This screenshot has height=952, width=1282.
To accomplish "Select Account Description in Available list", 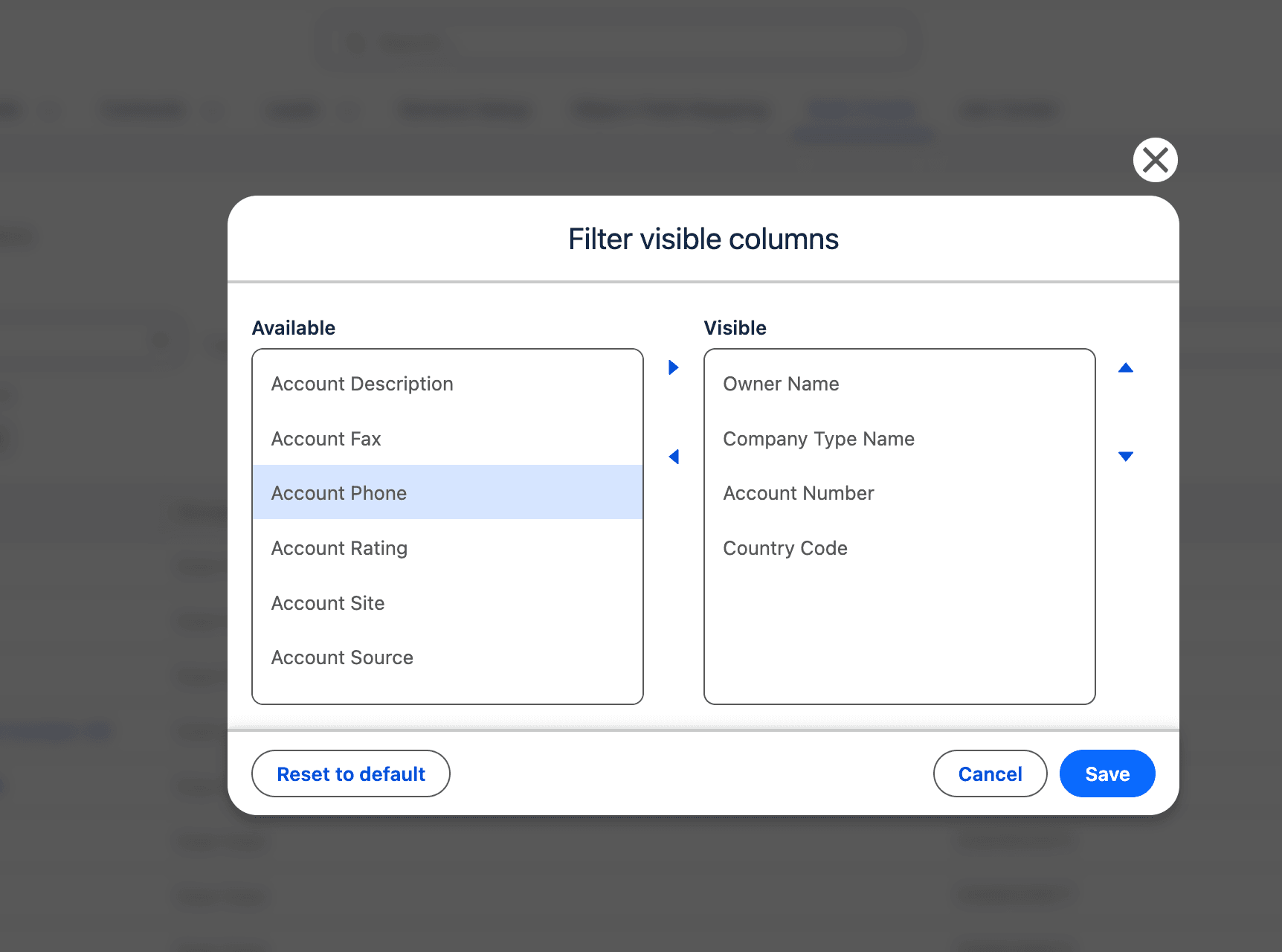I will pyautogui.click(x=362, y=384).
